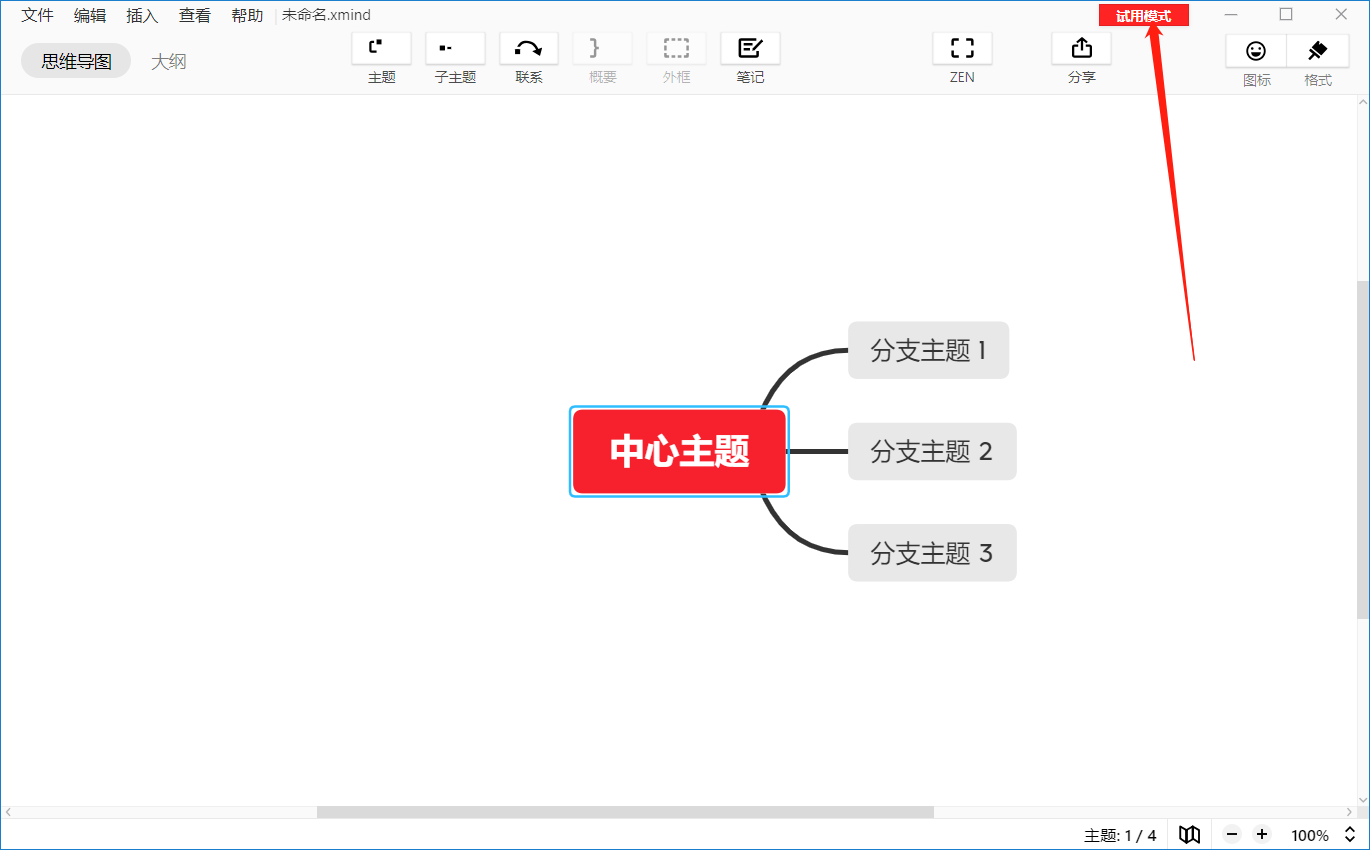Viewport: 1370px width, 850px height.
Task: Click the red 试用模式 trial mode button
Action: 1143,14
